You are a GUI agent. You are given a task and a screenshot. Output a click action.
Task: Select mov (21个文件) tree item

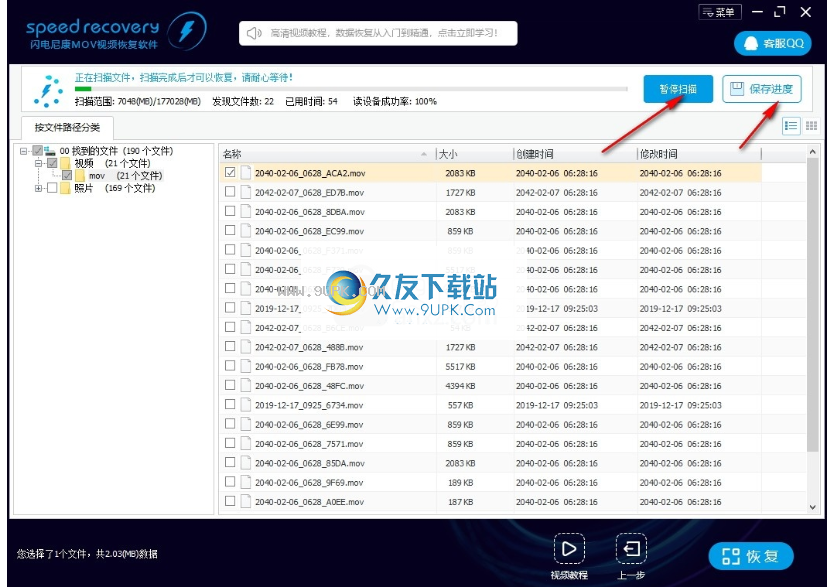tap(125, 176)
